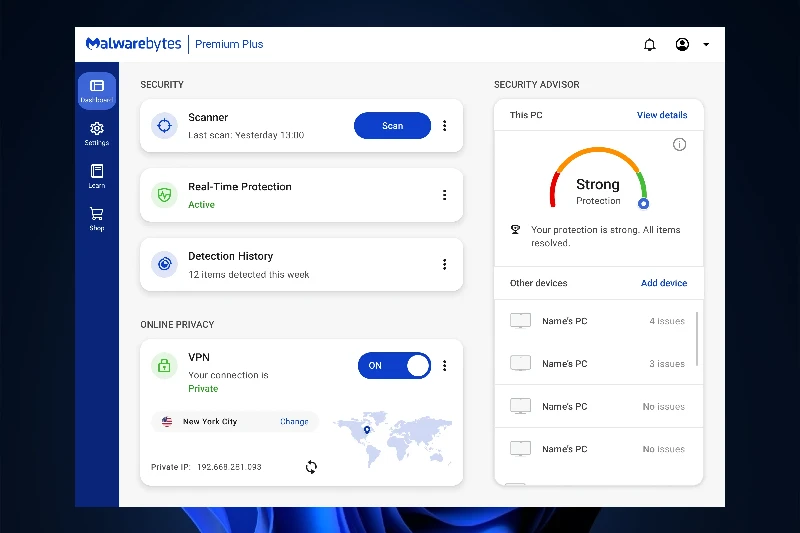This screenshot has width=800, height=533.
Task: Open the user account profile icon
Action: (x=682, y=44)
